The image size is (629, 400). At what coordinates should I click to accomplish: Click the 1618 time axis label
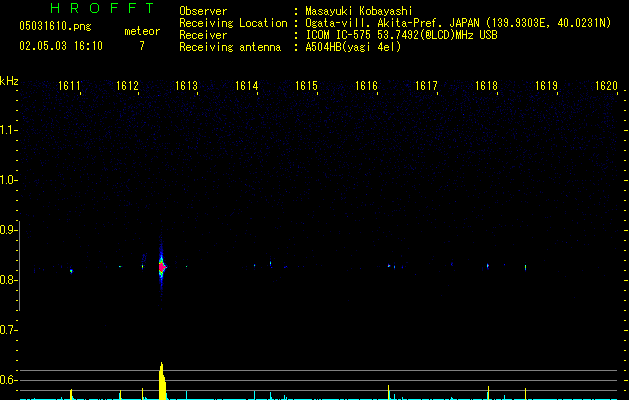point(486,86)
